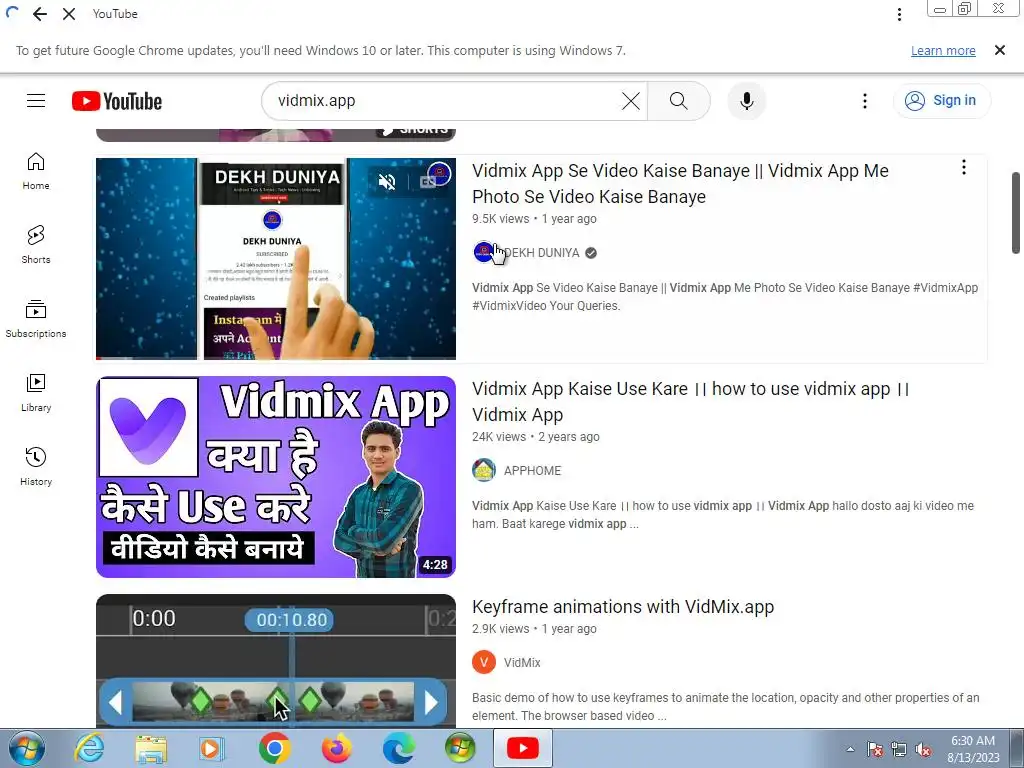Click the Sign in button
The height and width of the screenshot is (768, 1024).
coord(941,101)
